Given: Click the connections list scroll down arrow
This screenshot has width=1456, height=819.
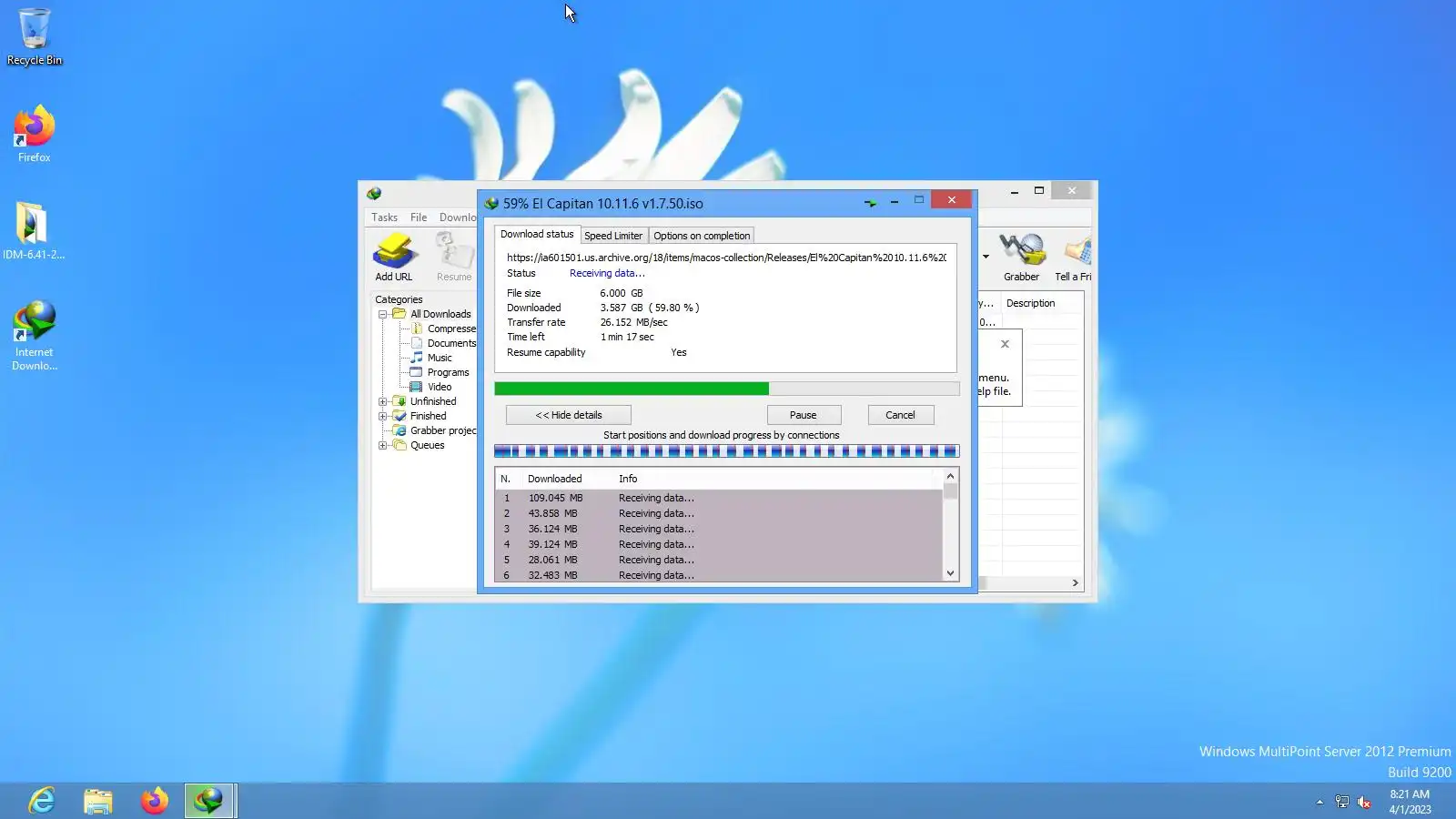Looking at the screenshot, I should [950, 573].
